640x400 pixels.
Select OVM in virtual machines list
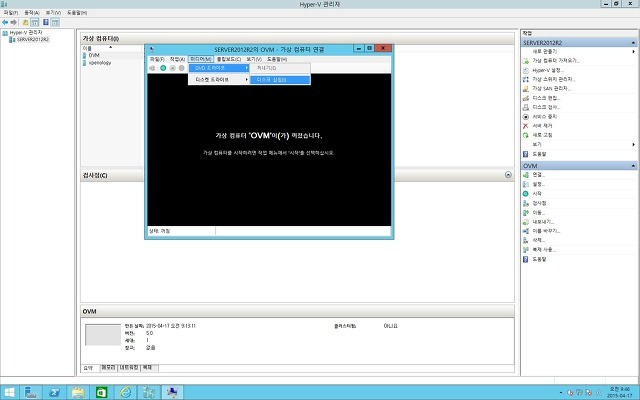click(94, 55)
